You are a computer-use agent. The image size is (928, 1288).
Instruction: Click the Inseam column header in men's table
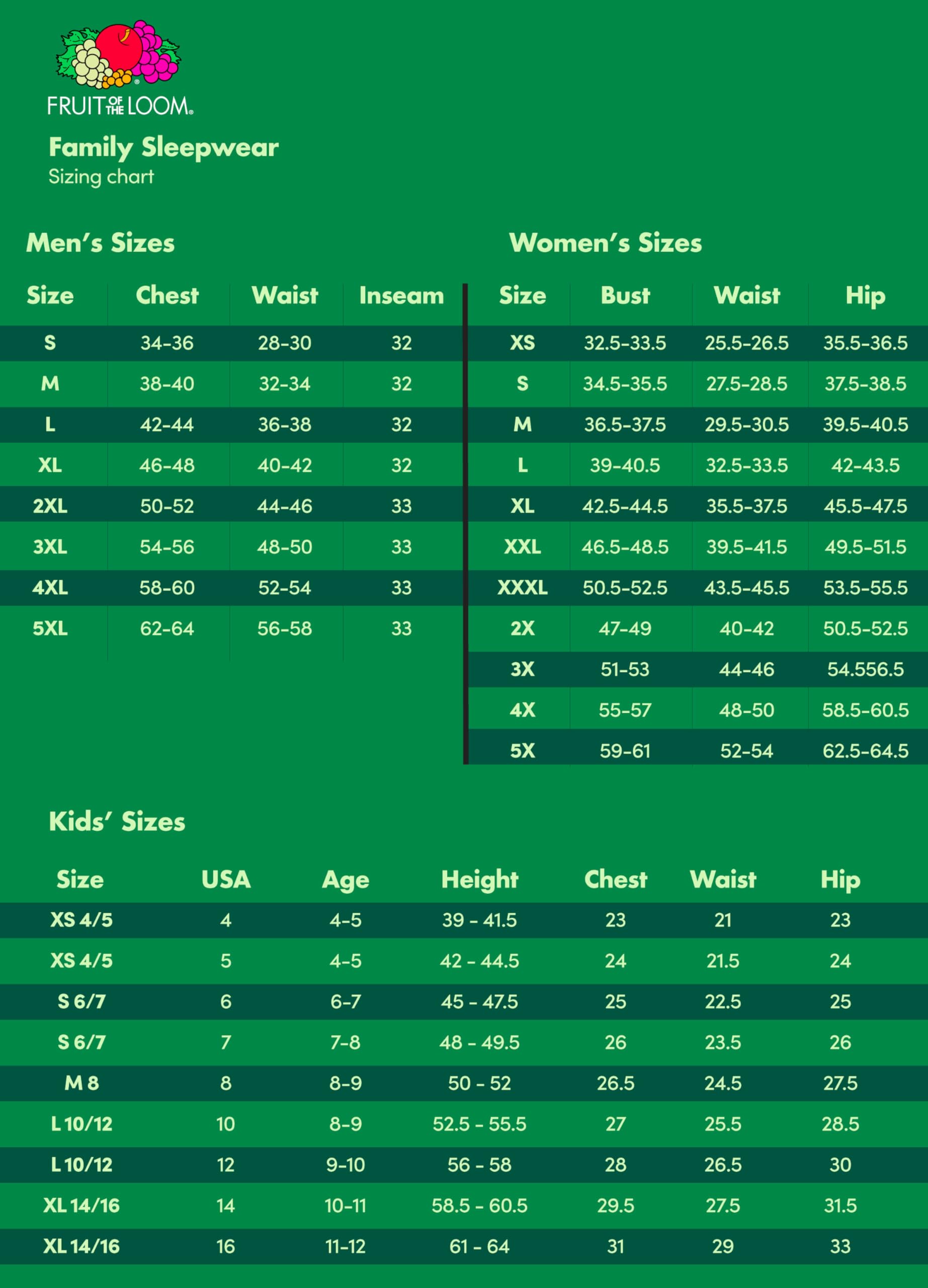401,296
